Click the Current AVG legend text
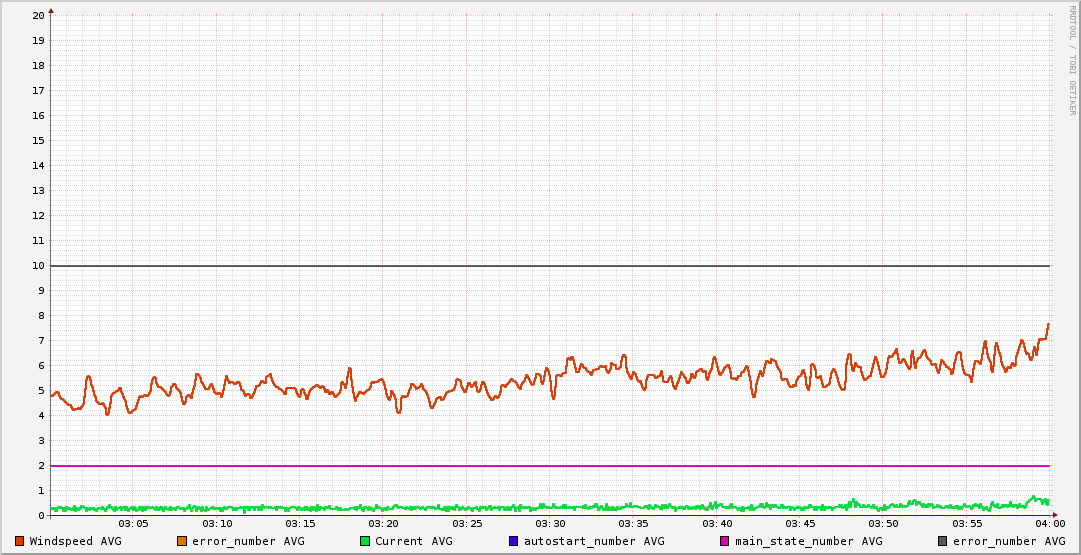Screen dimensions: 1081x555 (x=413, y=541)
